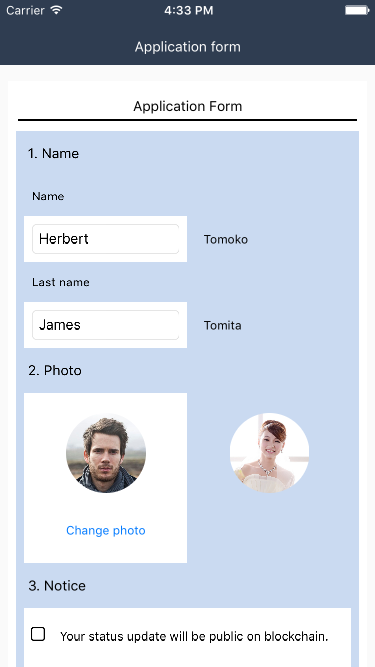Tap the man's circular profile photo
The height and width of the screenshot is (667, 375).
(x=106, y=453)
